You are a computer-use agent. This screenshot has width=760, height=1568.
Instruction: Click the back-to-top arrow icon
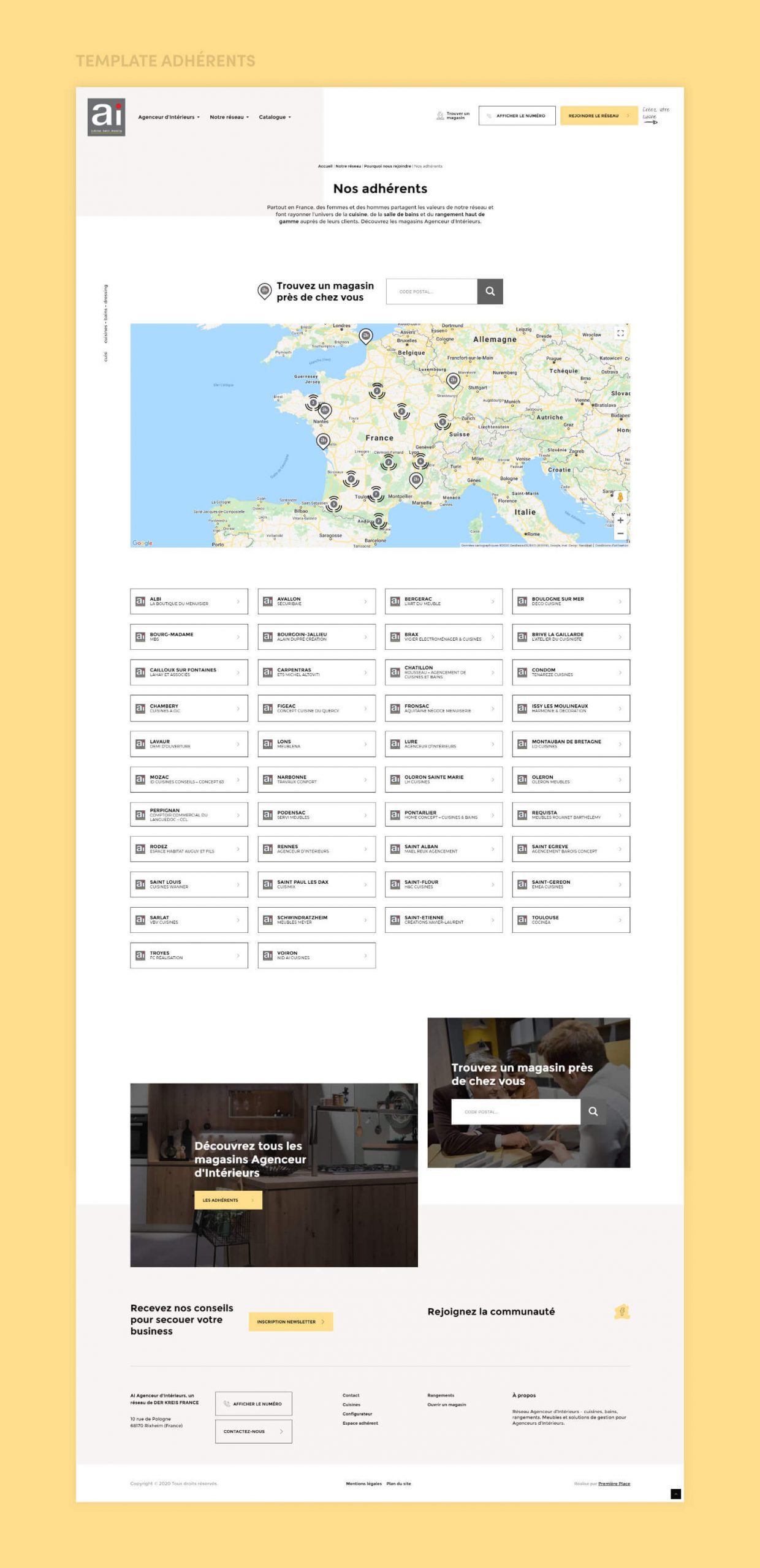click(675, 1494)
